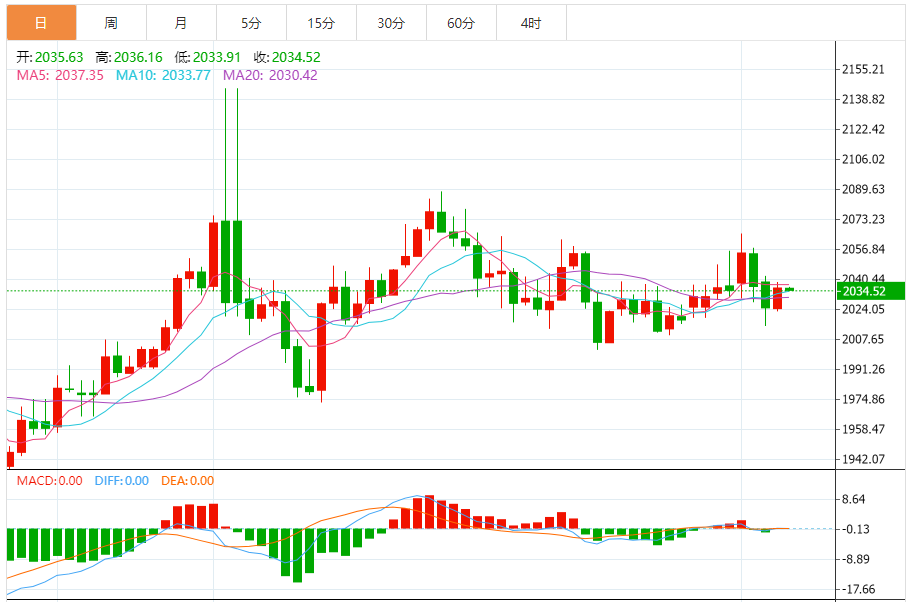Click the opening price 开: 2035.63
Screen dimensions: 914x602
(x=50, y=57)
